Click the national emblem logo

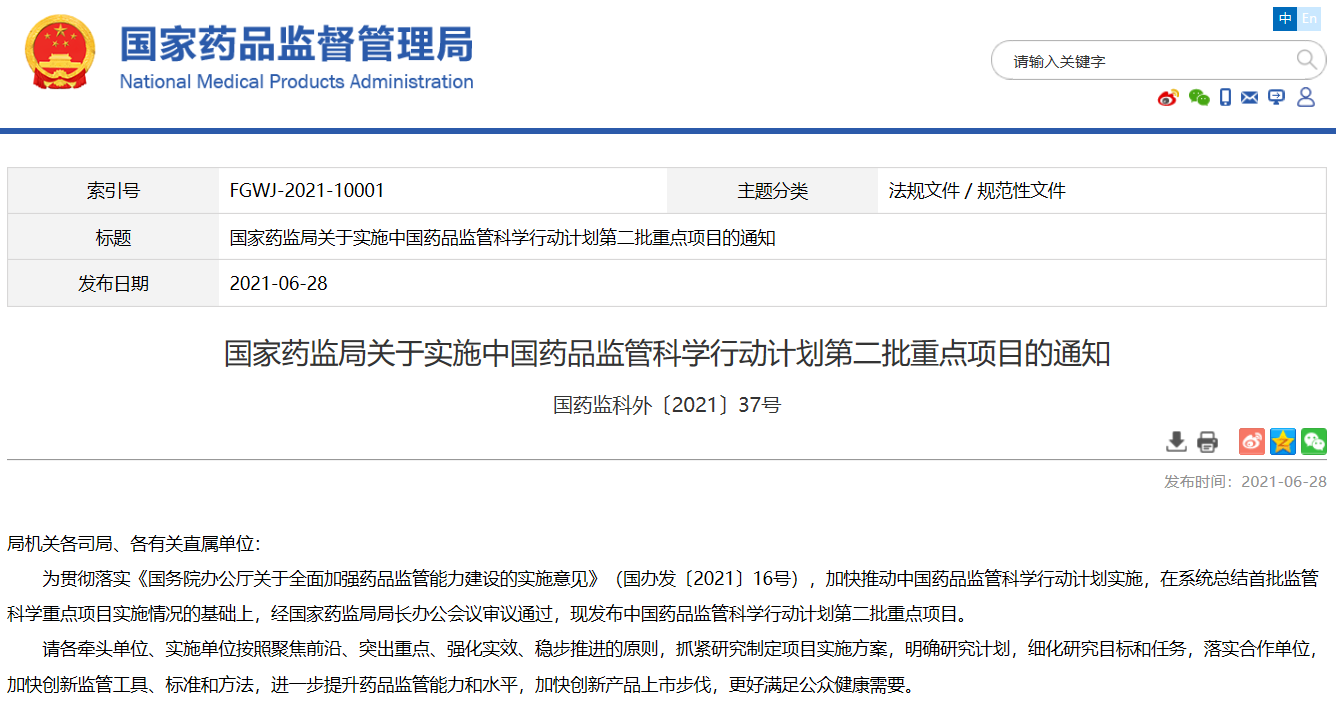(x=60, y=52)
